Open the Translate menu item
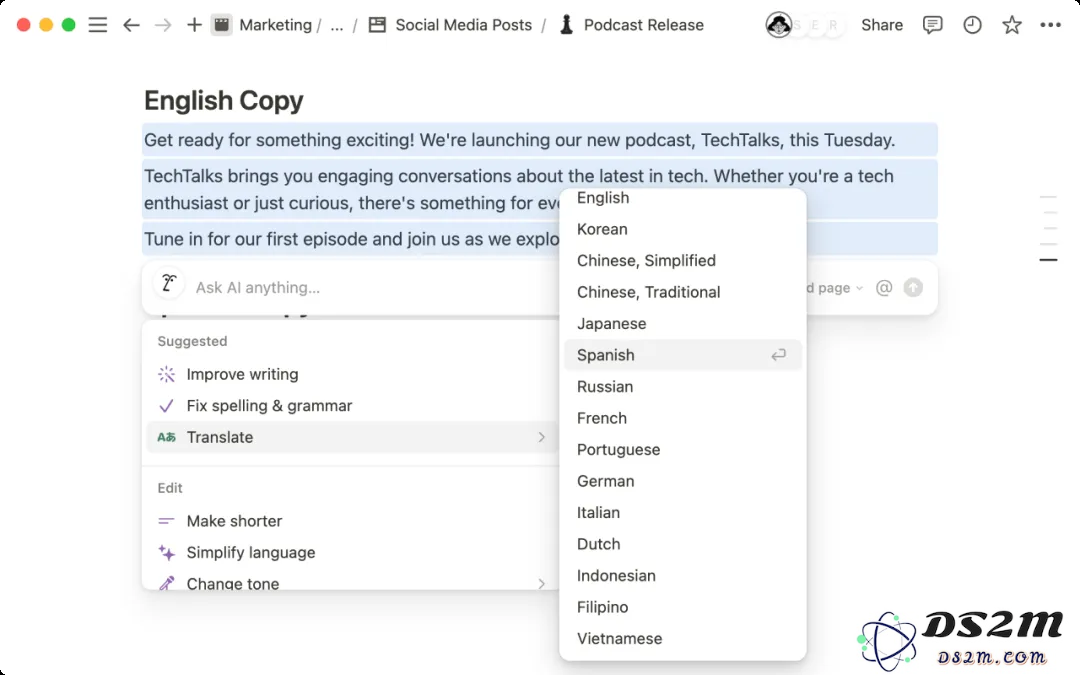Screen dimensions: 1080x675 (x=352, y=437)
